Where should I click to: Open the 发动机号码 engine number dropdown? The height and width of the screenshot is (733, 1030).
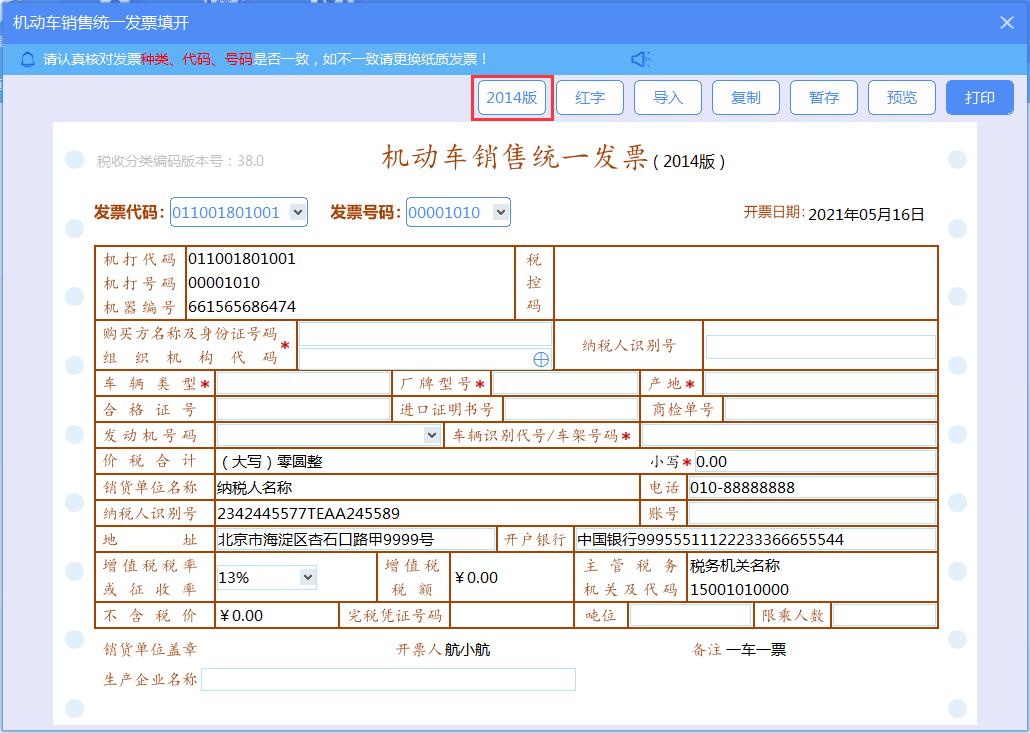[430, 434]
